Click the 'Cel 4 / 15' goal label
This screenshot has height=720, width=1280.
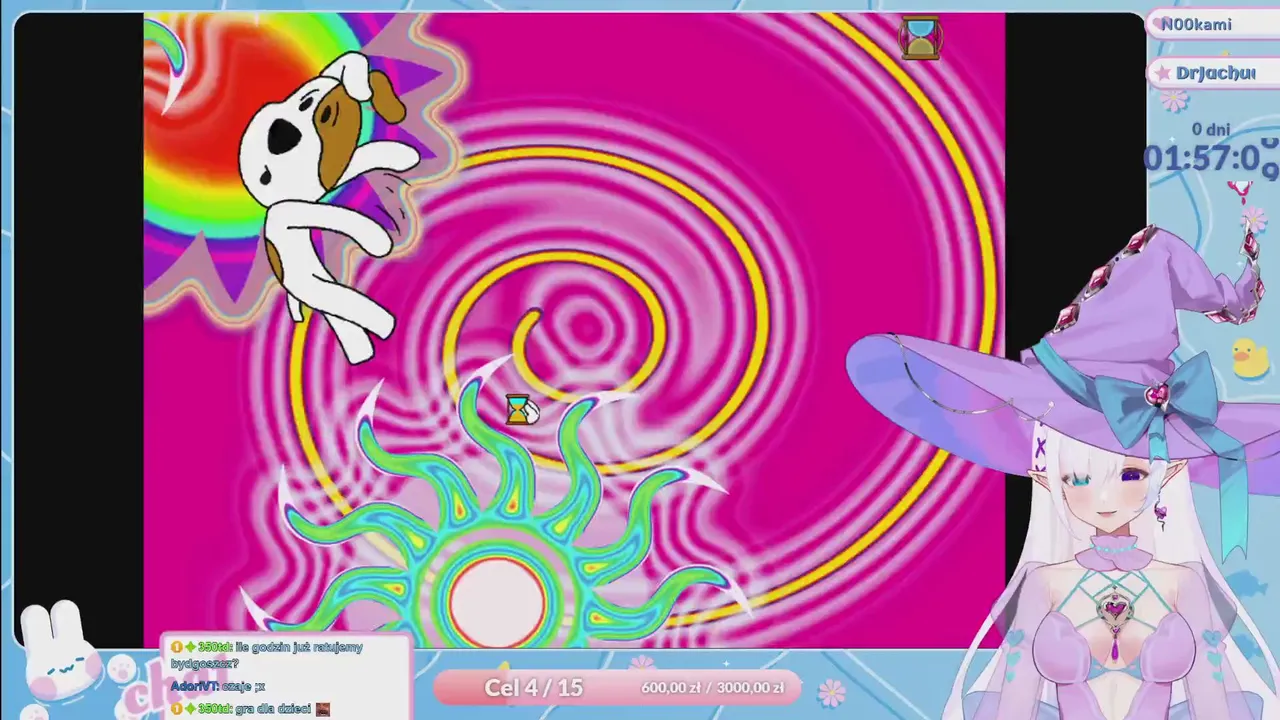coord(533,687)
